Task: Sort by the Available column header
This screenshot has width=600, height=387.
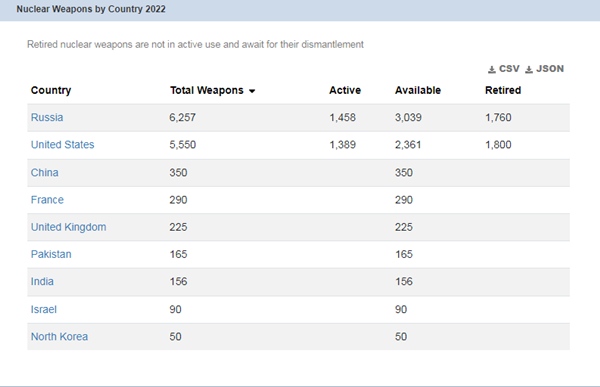Action: pos(418,90)
